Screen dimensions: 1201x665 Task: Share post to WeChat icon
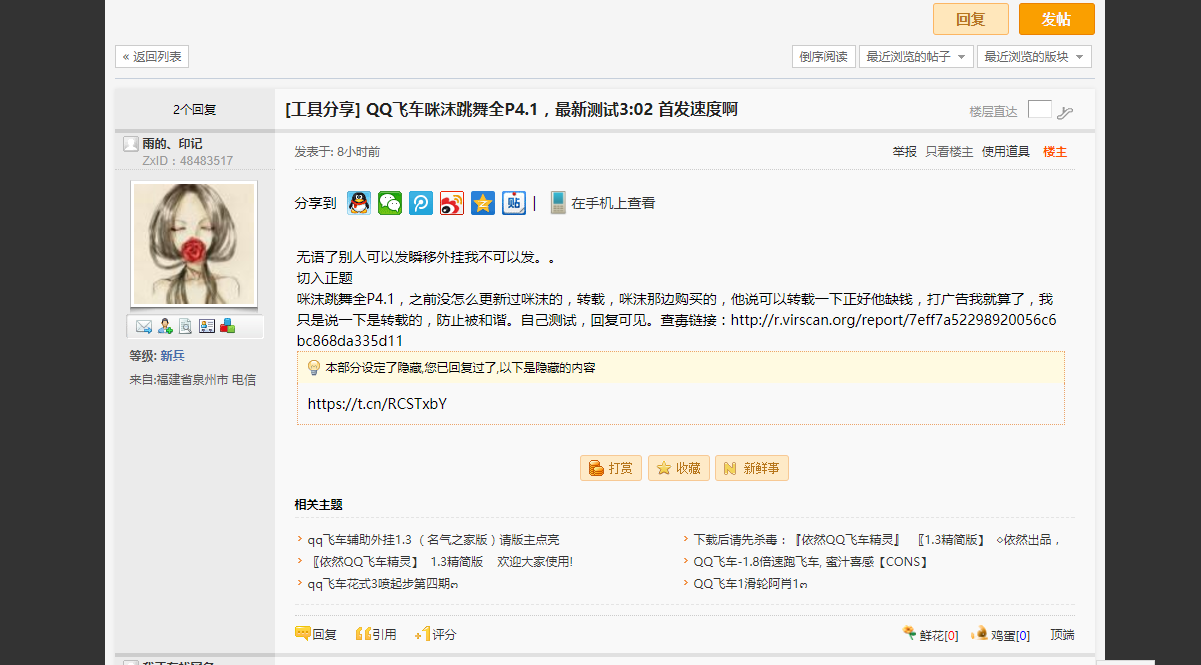[390, 202]
